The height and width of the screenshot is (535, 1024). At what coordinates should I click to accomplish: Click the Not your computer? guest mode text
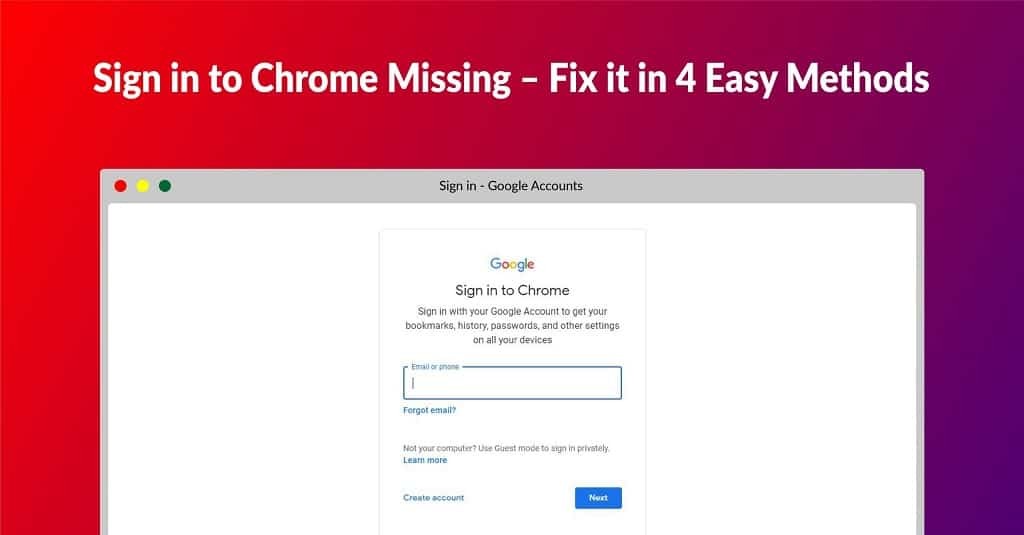(x=506, y=448)
